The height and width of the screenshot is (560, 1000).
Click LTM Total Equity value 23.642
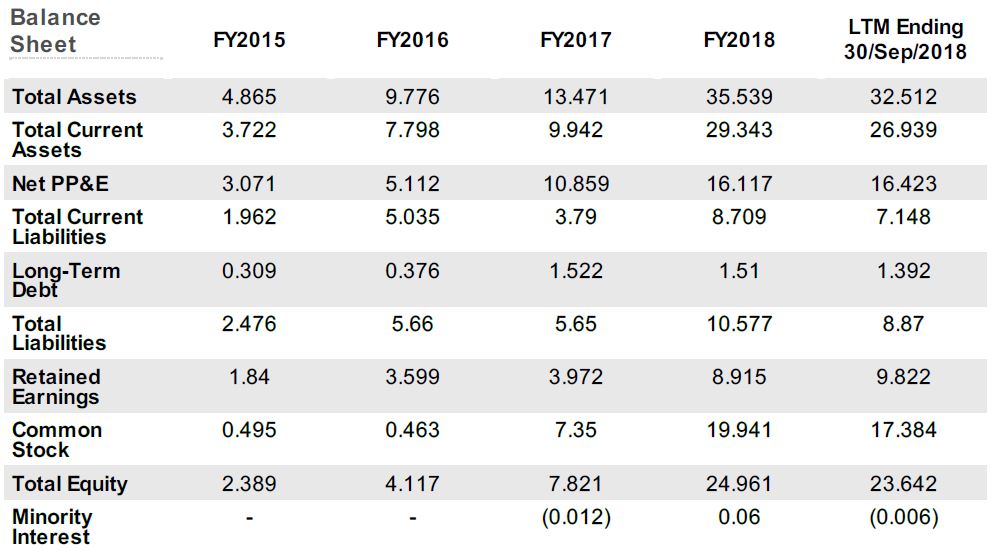[x=903, y=483]
